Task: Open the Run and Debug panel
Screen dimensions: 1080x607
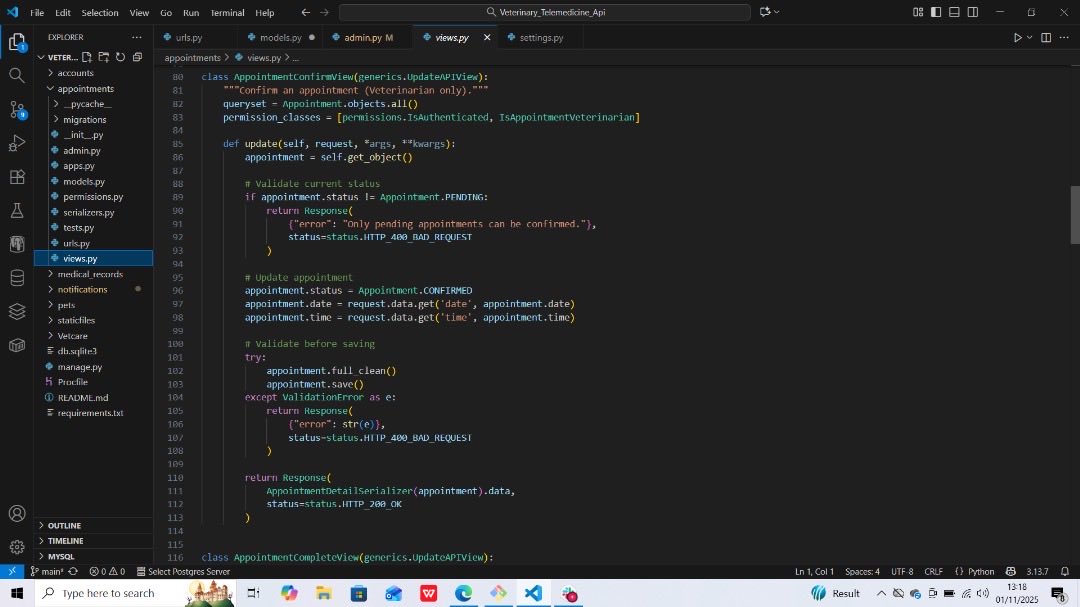Action: [x=17, y=143]
